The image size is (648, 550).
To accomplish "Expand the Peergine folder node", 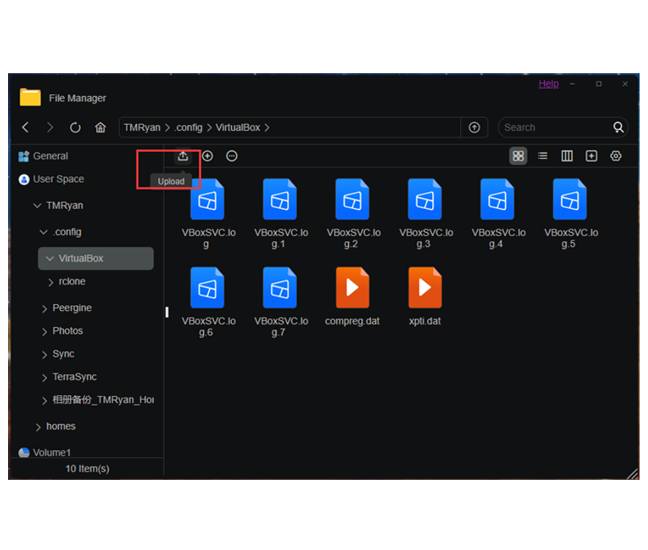I will pos(45,308).
